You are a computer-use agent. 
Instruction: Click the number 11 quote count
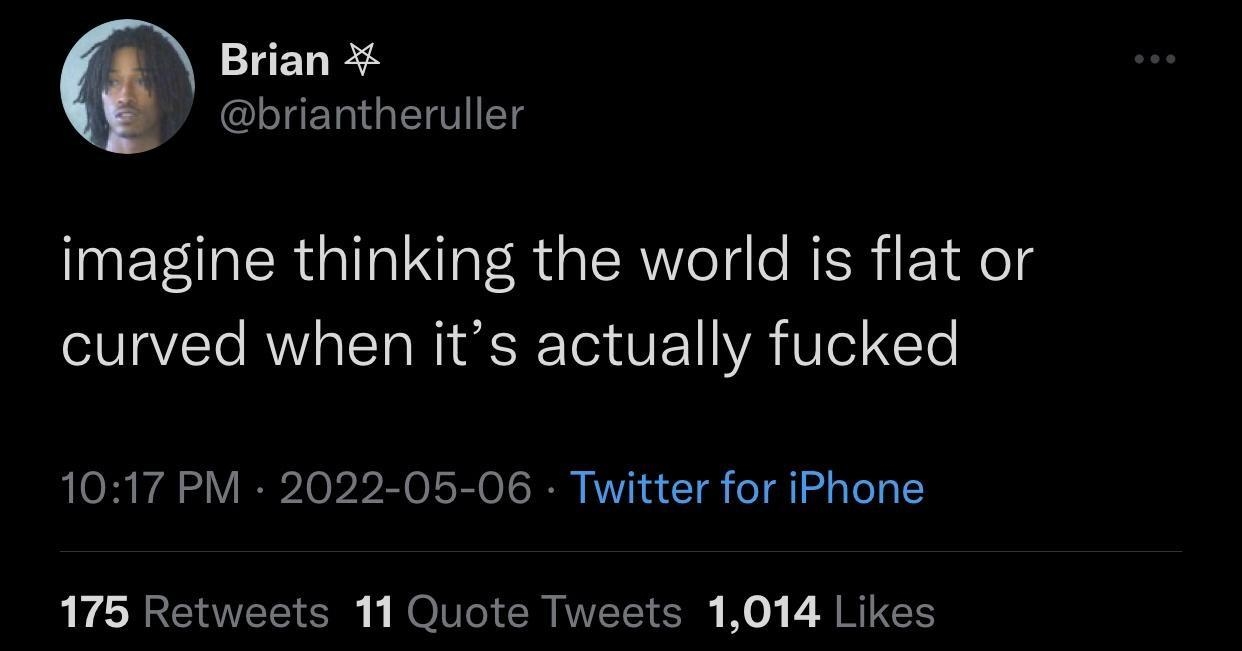click(374, 611)
